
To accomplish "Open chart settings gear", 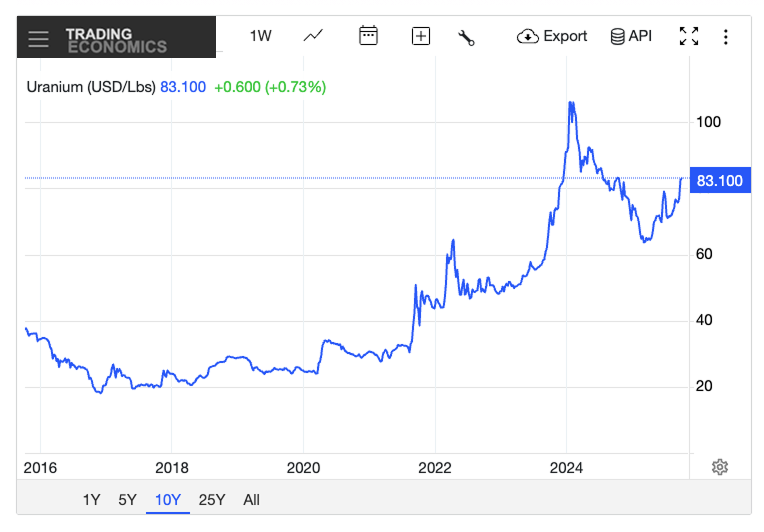I will [720, 467].
